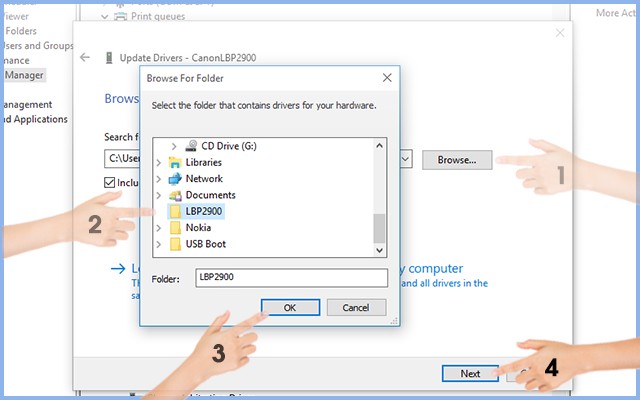Click the Next button
The height and width of the screenshot is (400, 640).
pos(470,373)
